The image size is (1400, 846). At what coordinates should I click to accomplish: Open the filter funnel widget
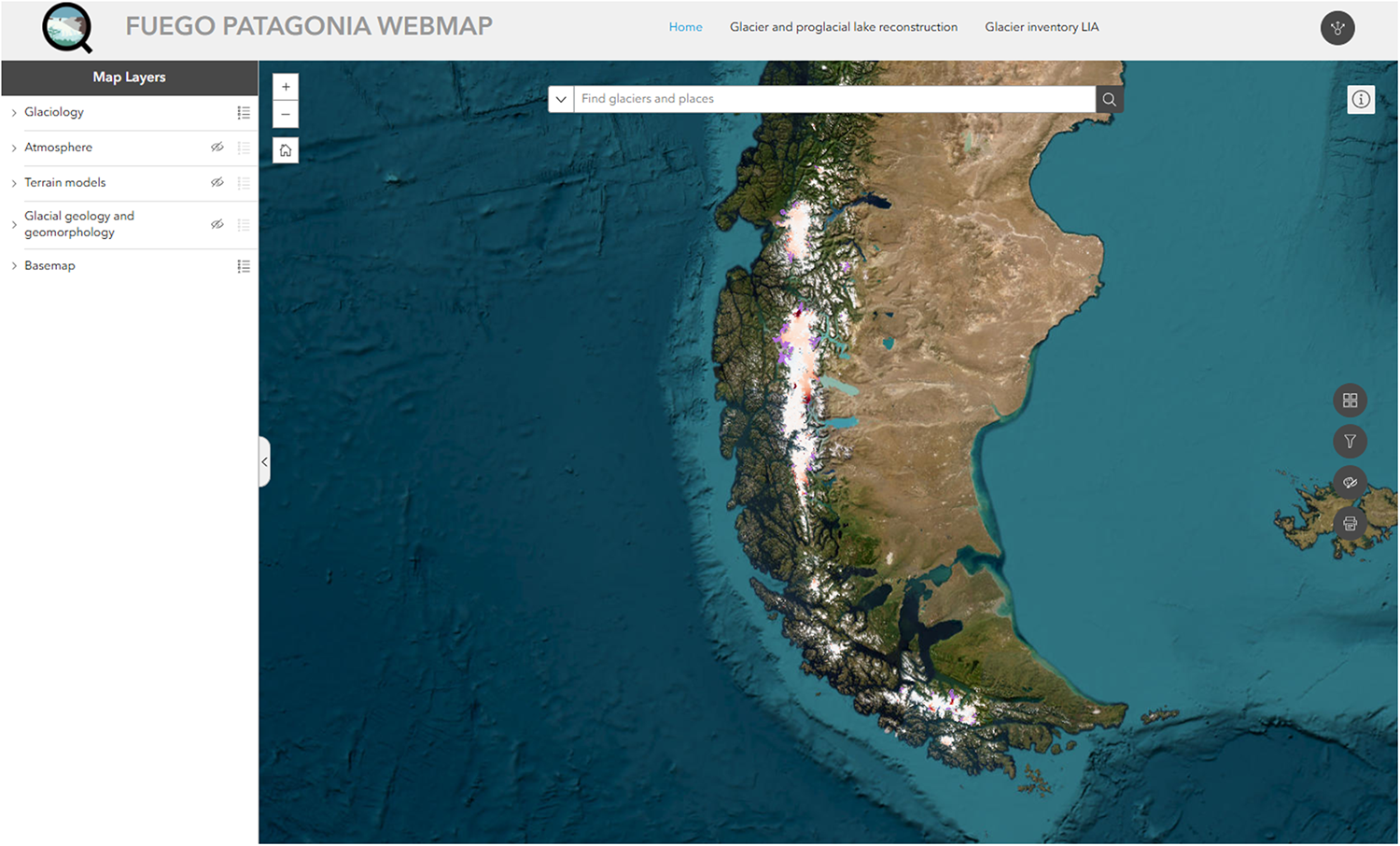click(x=1350, y=442)
